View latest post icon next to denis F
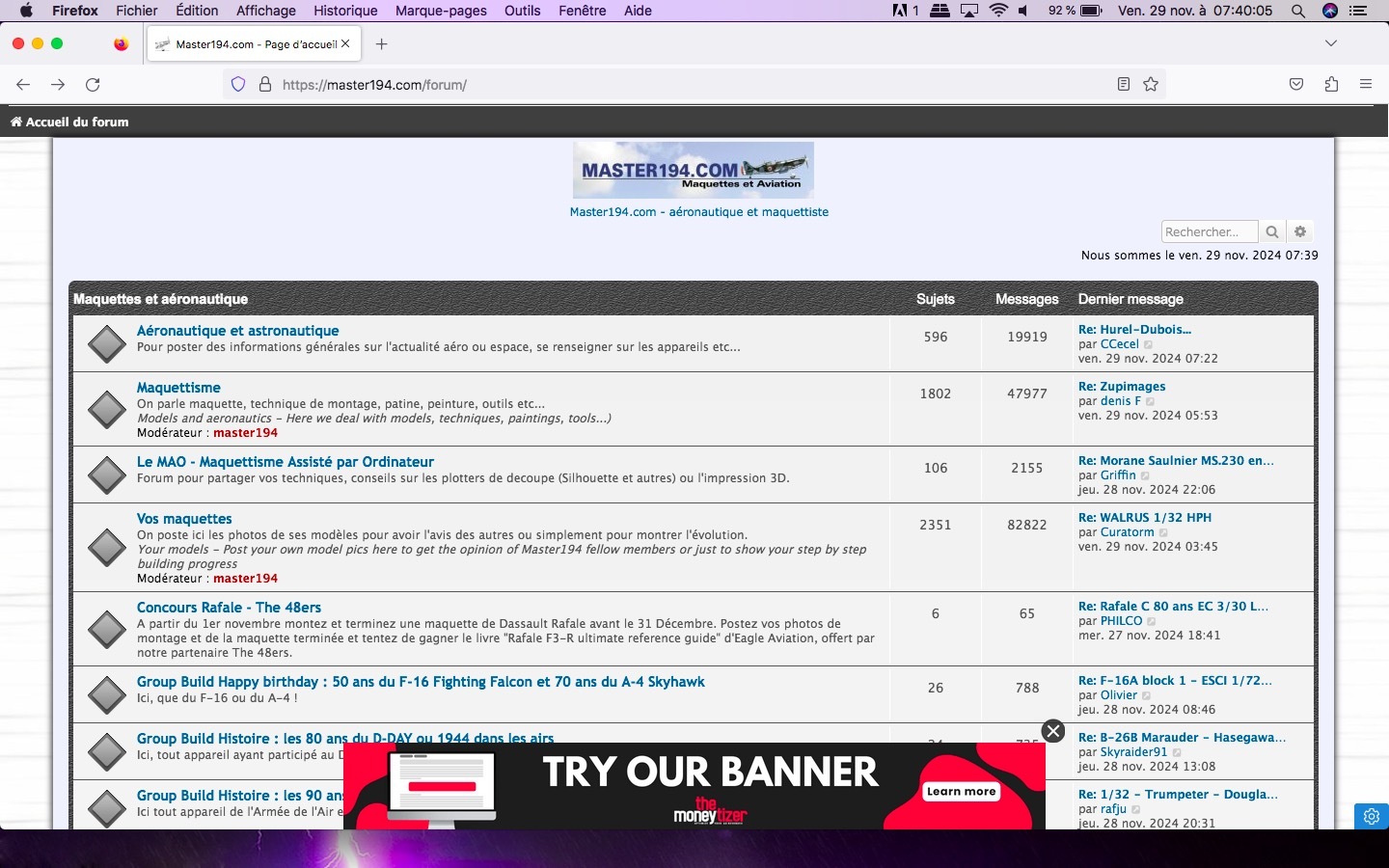Image resolution: width=1389 pixels, height=868 pixels. pos(1151,401)
